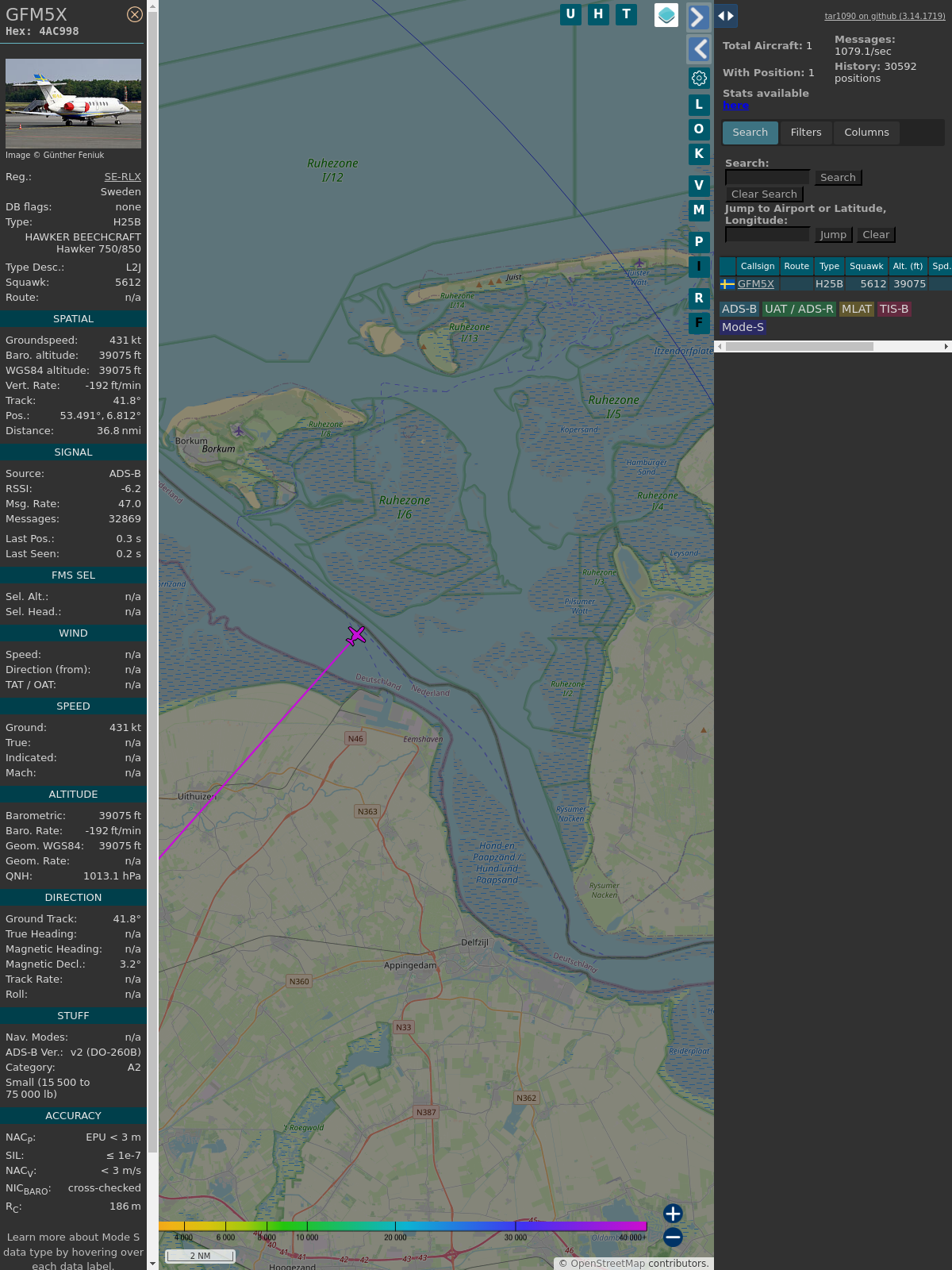Sort table by Alt. (ft) column
This screenshot has height=1270, width=952.
908,267
